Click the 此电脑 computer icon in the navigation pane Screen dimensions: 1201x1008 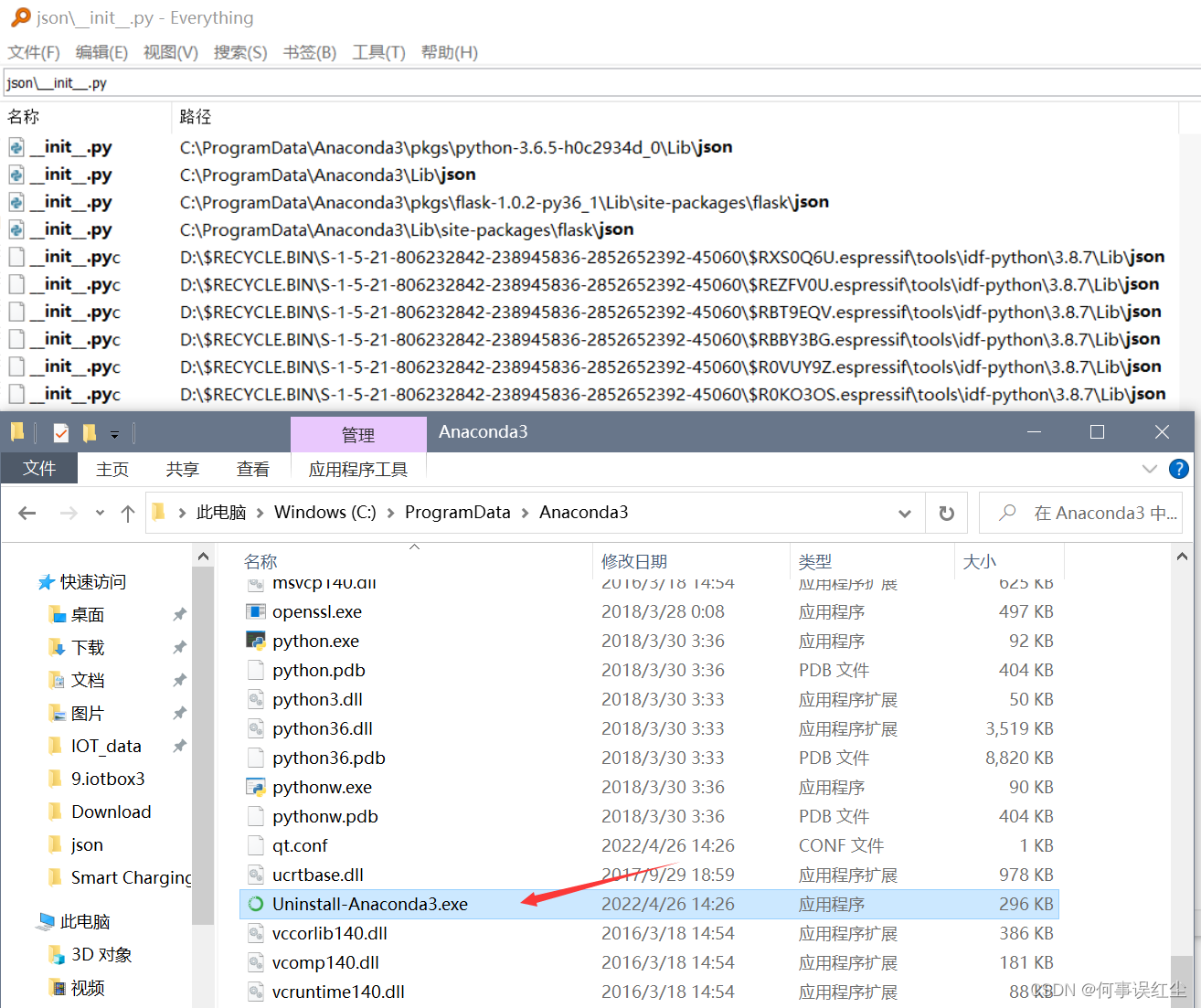[x=46, y=922]
